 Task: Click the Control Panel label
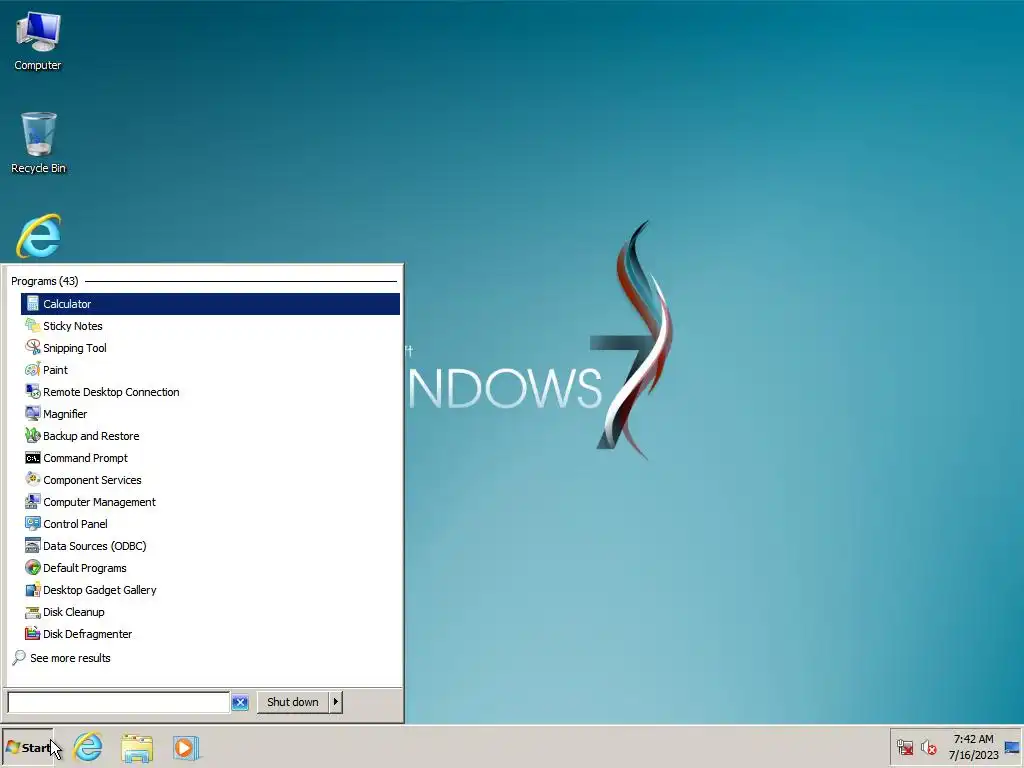[75, 524]
